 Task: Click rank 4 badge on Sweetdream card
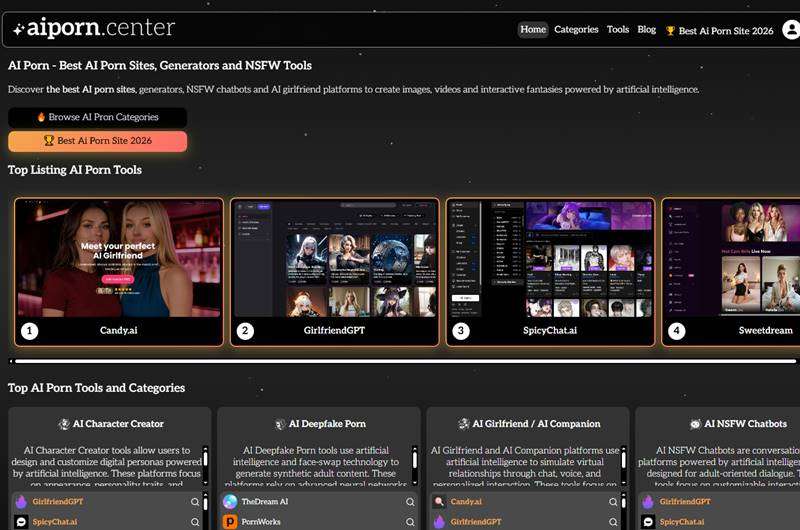tap(677, 331)
